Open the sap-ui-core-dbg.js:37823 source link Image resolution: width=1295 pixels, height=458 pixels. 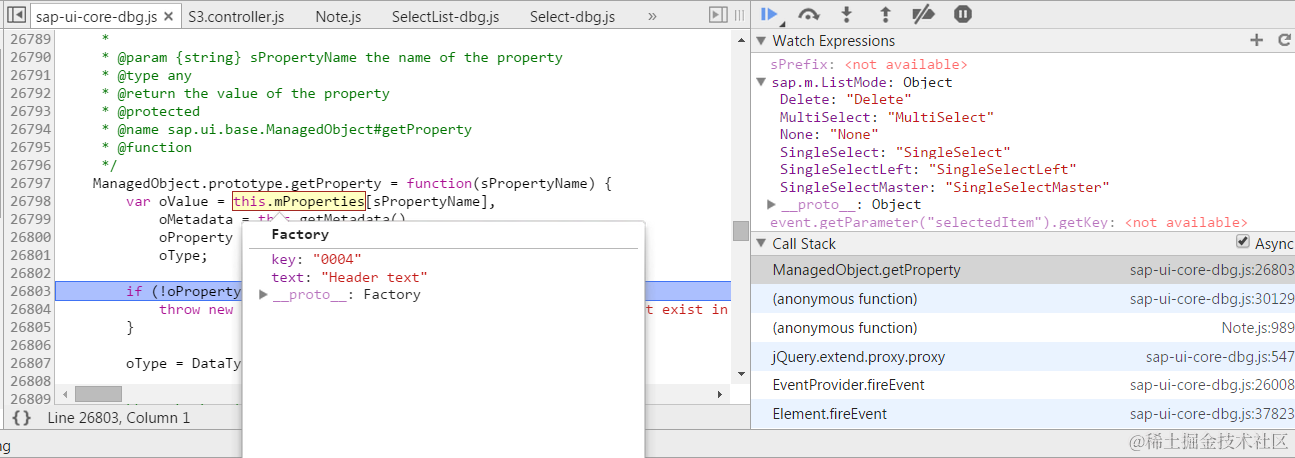click(x=1212, y=414)
